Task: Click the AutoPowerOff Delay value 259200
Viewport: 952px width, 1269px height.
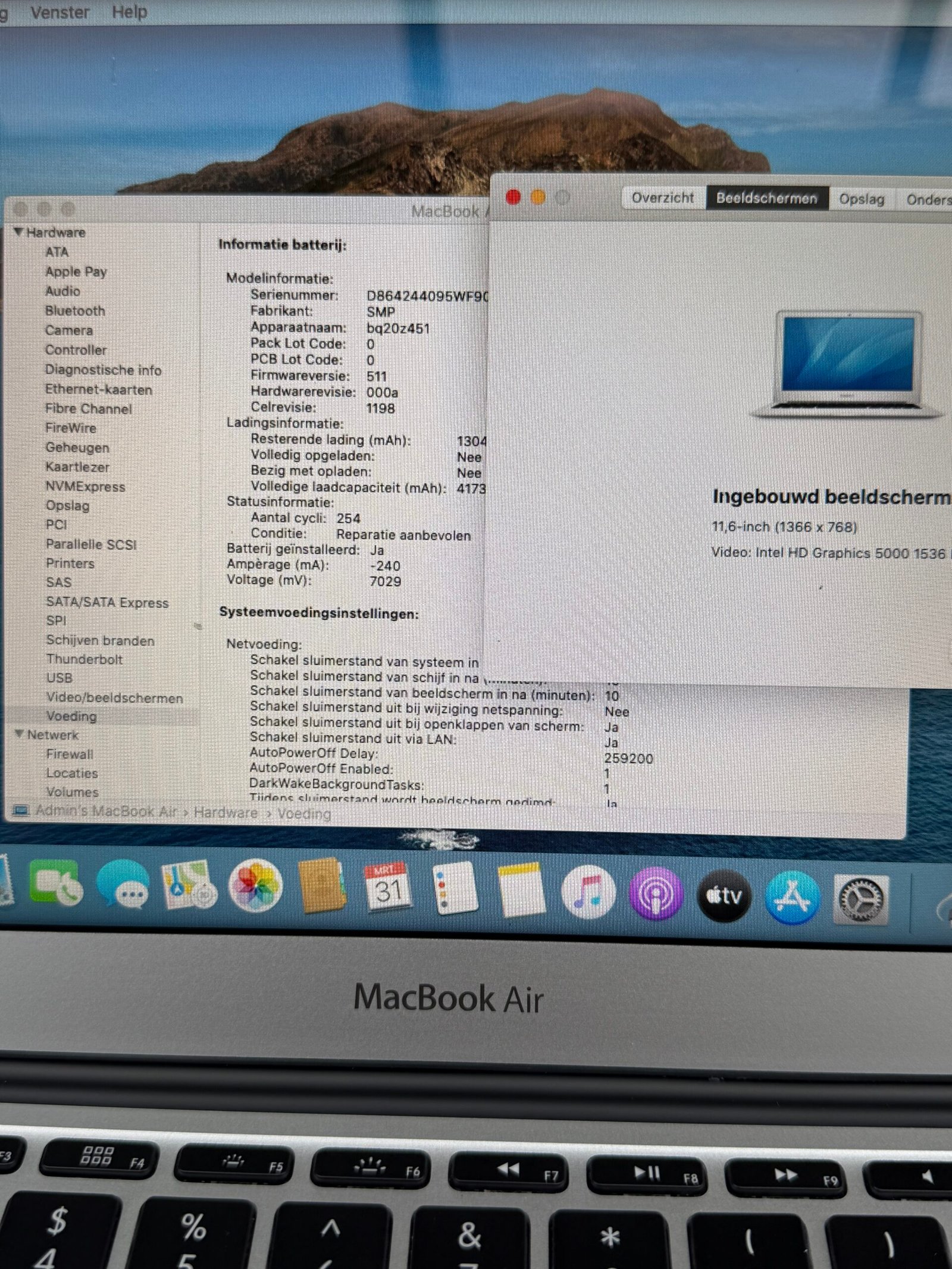Action: click(x=629, y=758)
